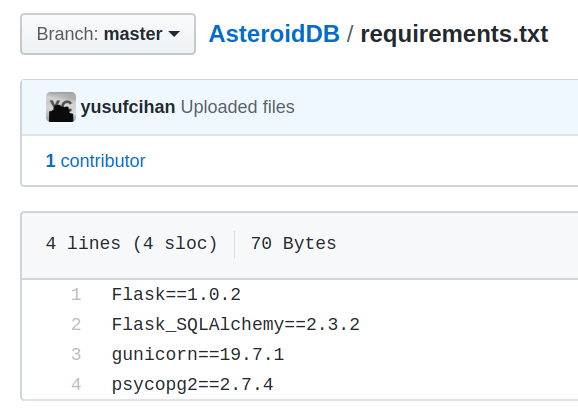Click the gunicorn==19.7.1 code line
578x412 pixels.
pyautogui.click(x=198, y=355)
